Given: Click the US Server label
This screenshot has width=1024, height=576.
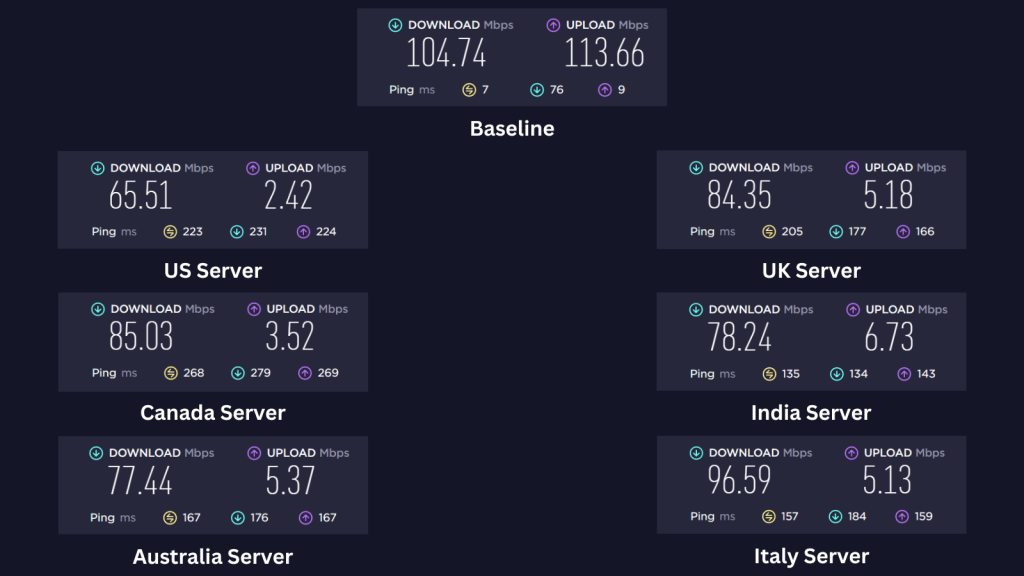Looking at the screenshot, I should click(213, 270).
